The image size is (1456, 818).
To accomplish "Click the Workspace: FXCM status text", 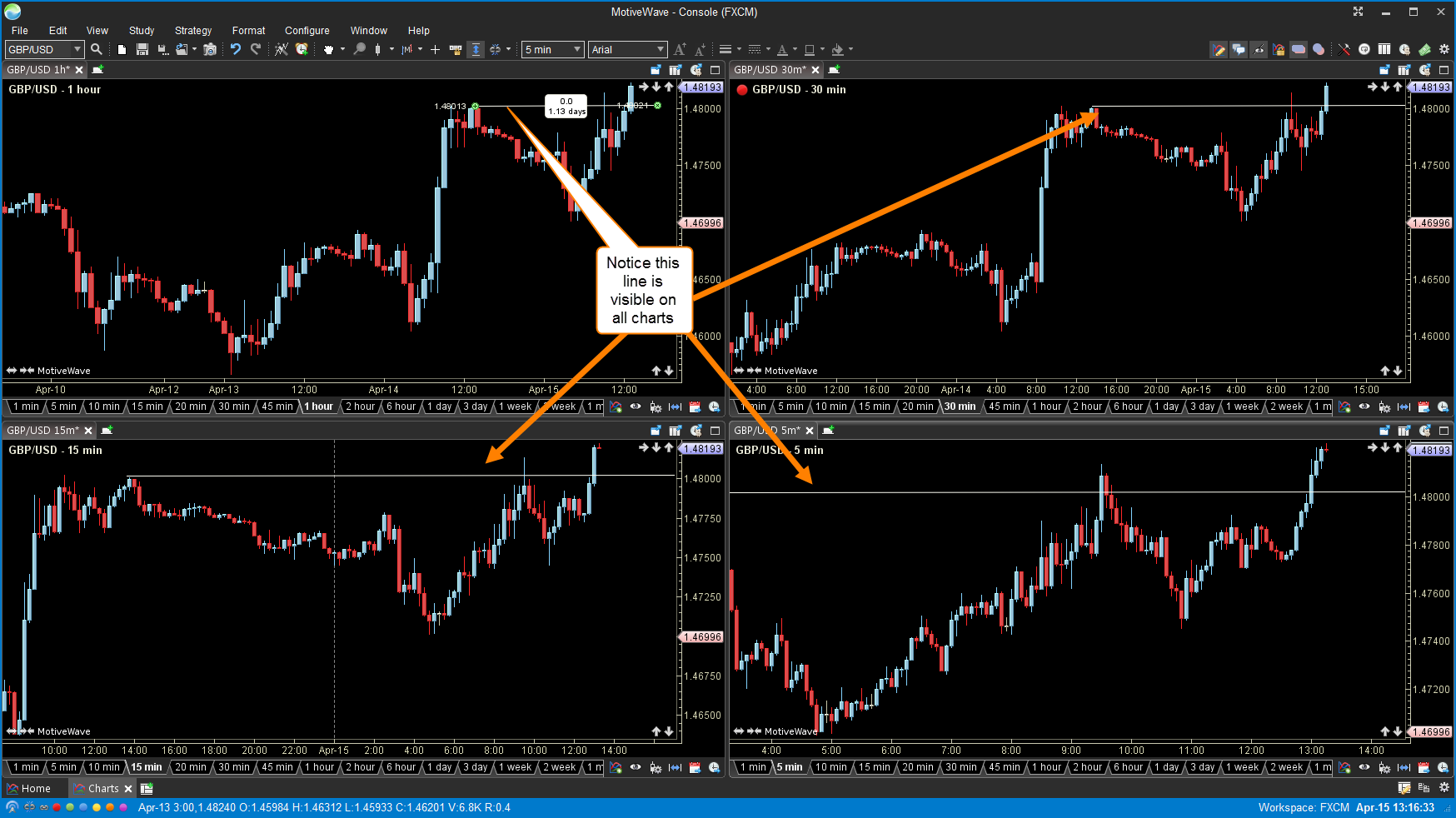I will 1304,807.
